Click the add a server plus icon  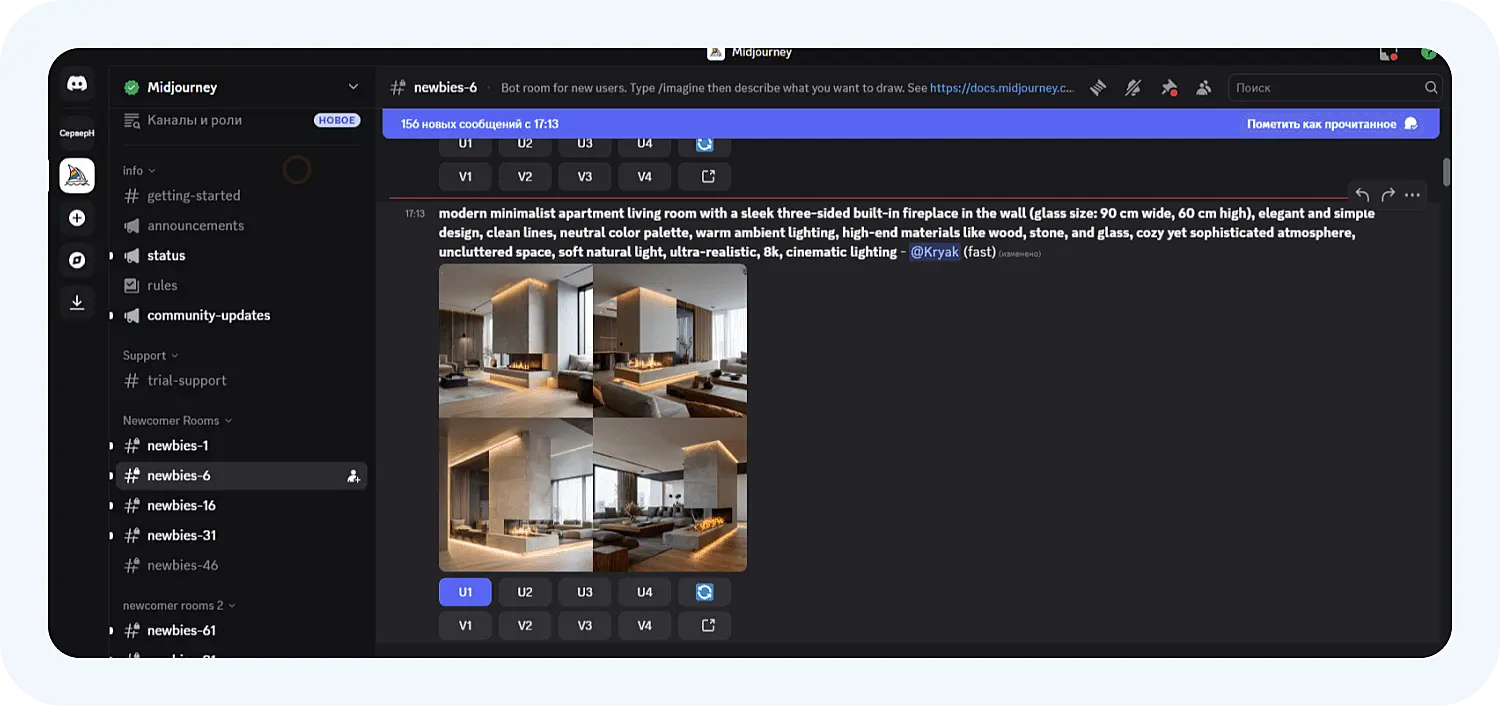77,218
